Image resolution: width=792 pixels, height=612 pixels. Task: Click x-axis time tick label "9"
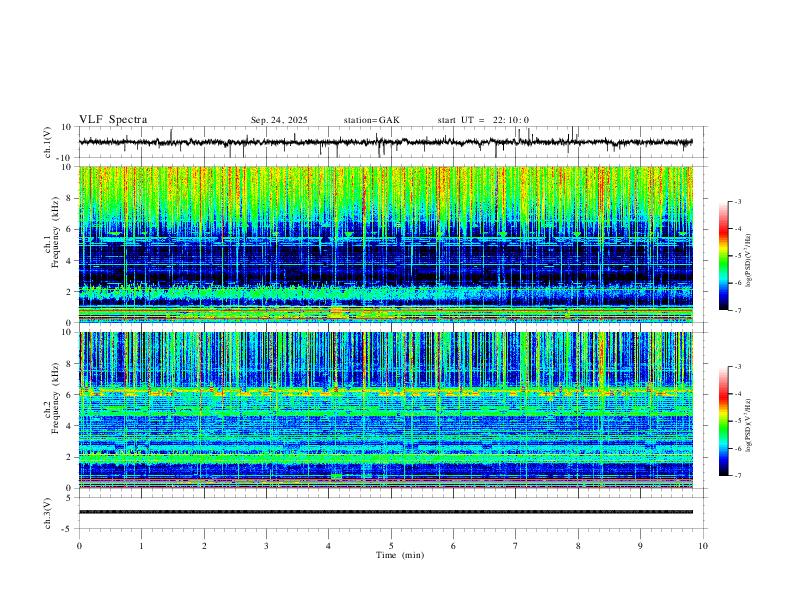(x=640, y=546)
